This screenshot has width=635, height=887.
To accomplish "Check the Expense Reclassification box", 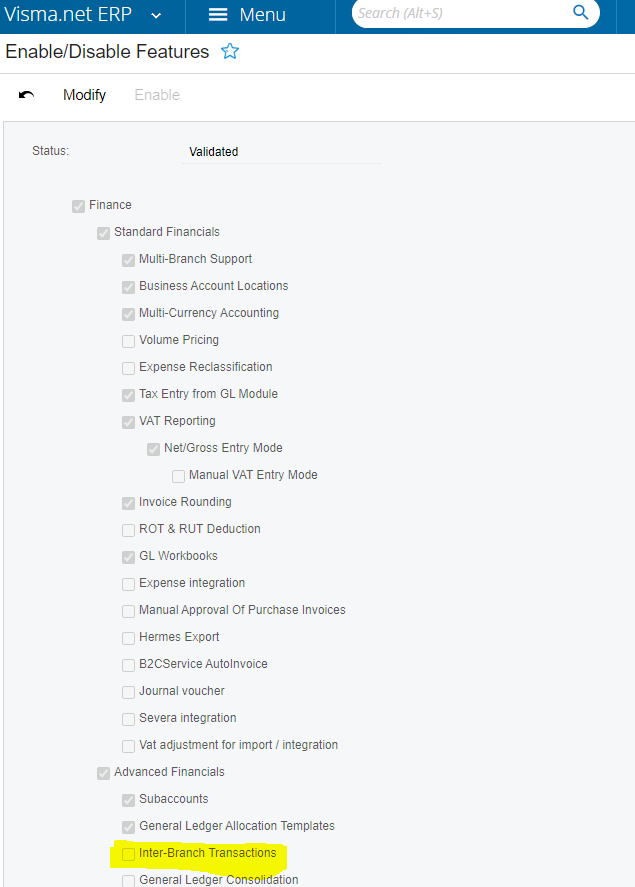I will click(128, 368).
